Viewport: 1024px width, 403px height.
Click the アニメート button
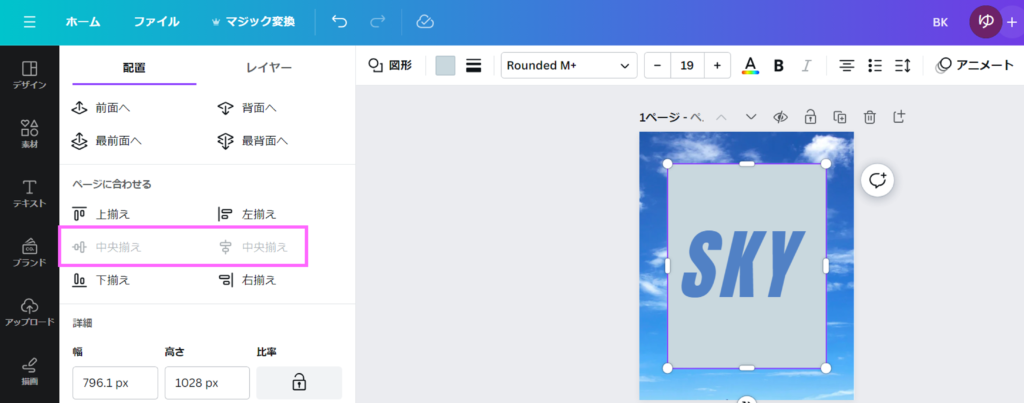click(x=974, y=66)
